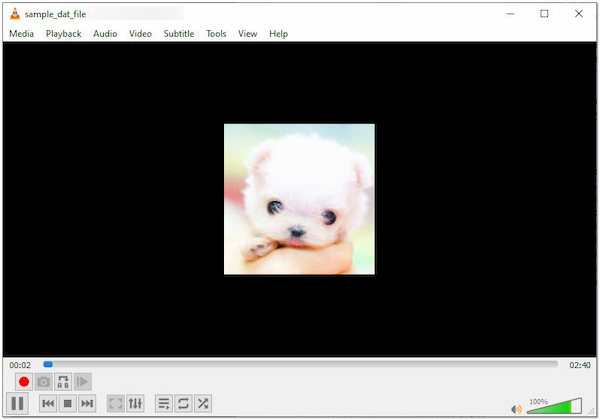600x420 pixels.
Task: Mute audio with the speaker icon
Action: pos(516,409)
